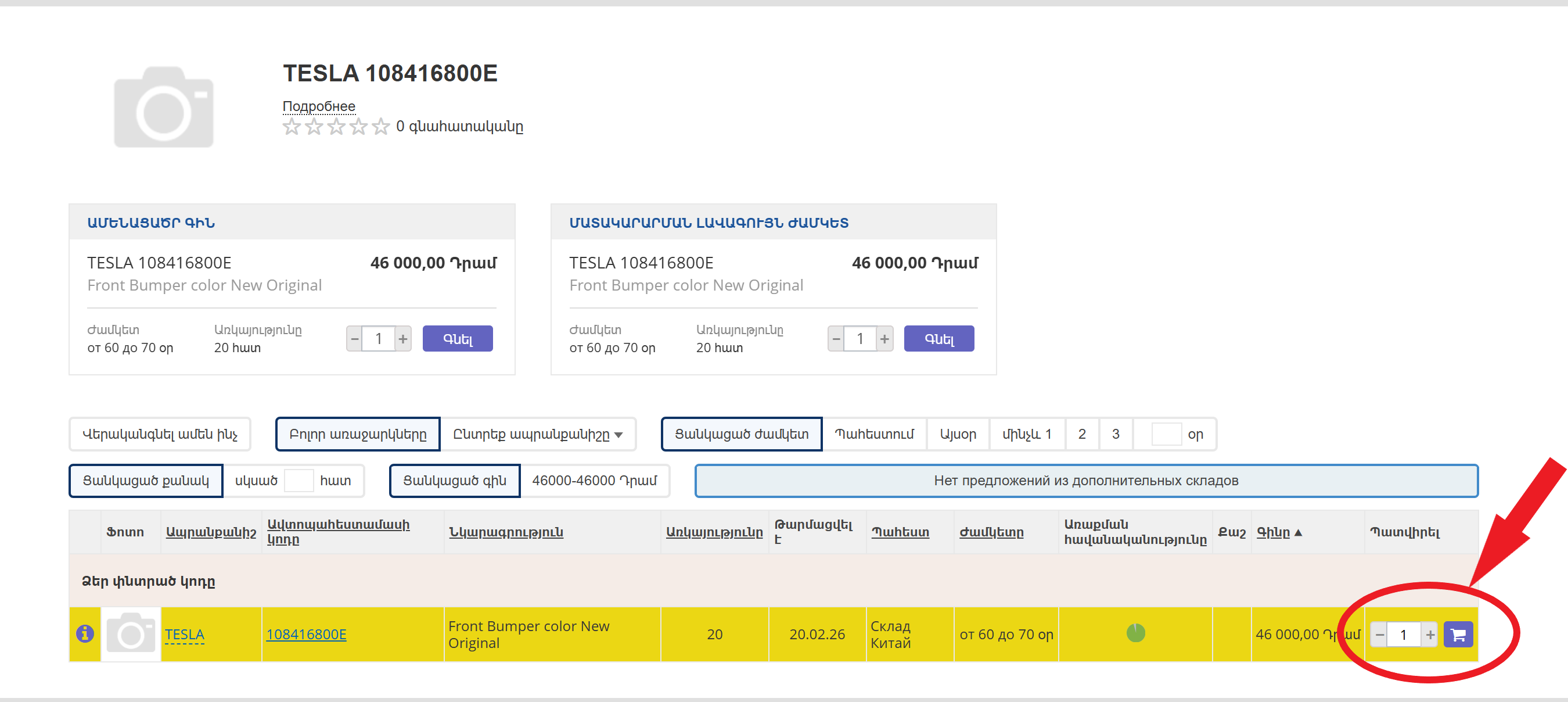Screen dimensions: 1568x702
Task: Click the buy button in the best delivery card
Action: (x=938, y=339)
